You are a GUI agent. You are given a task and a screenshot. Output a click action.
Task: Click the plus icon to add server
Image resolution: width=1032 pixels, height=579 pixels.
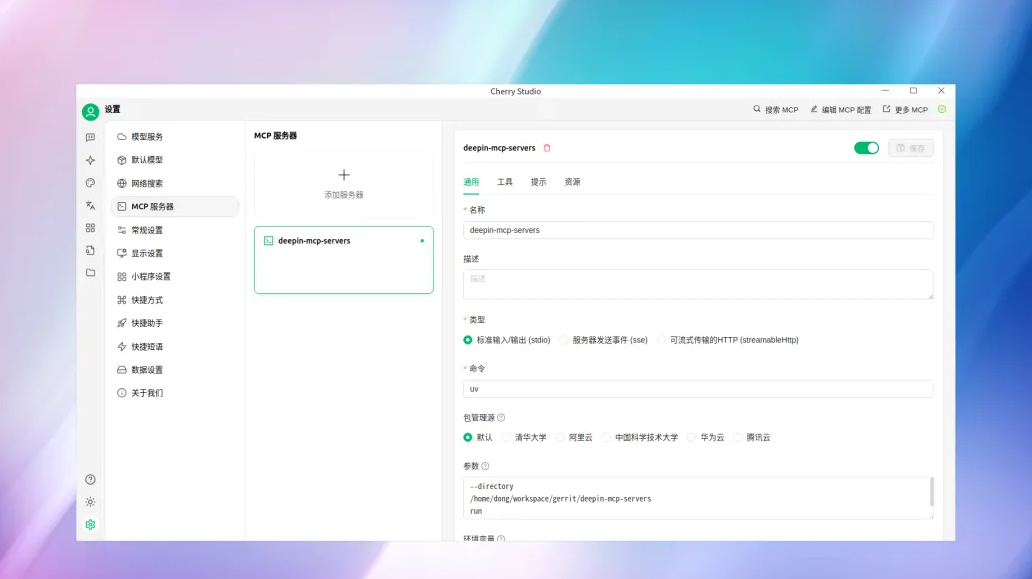point(344,175)
